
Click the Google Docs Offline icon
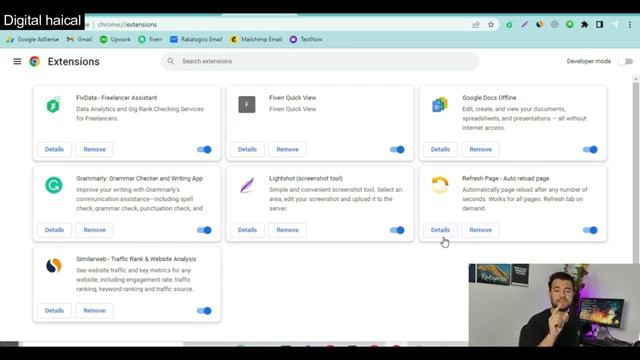[440, 104]
